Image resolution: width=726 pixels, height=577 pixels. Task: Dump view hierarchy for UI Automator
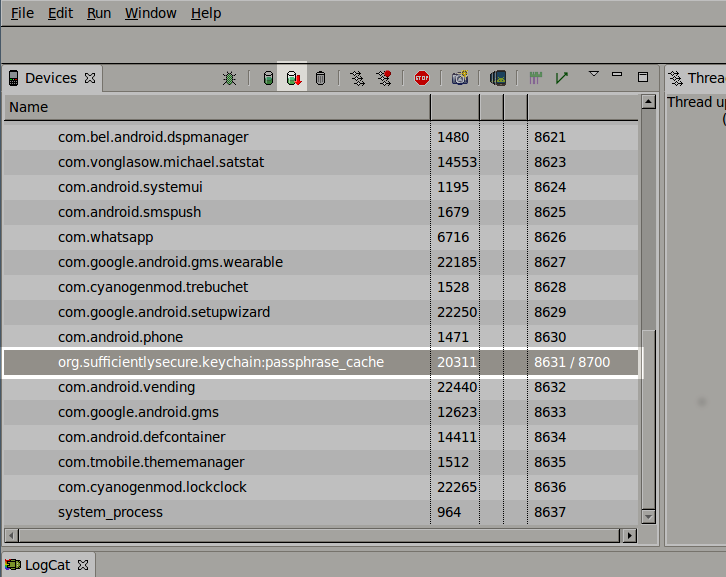point(498,78)
